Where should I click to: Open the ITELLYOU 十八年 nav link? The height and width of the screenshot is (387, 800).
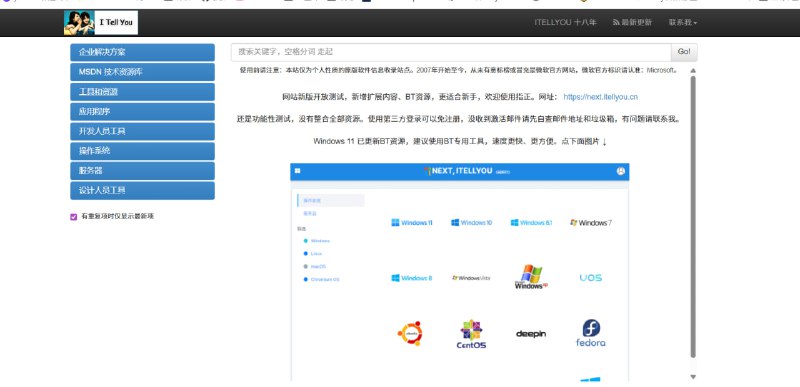pos(565,22)
